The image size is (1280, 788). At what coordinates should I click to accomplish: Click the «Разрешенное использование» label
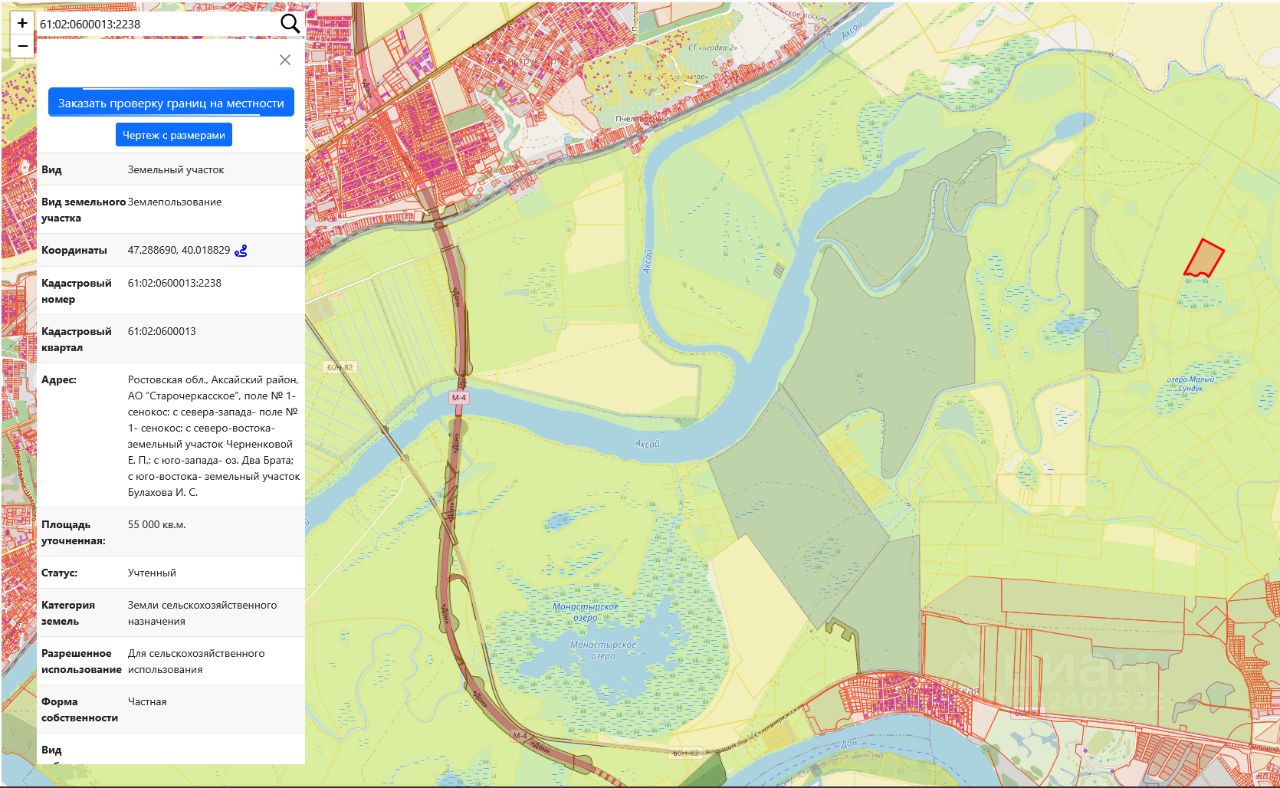81,661
